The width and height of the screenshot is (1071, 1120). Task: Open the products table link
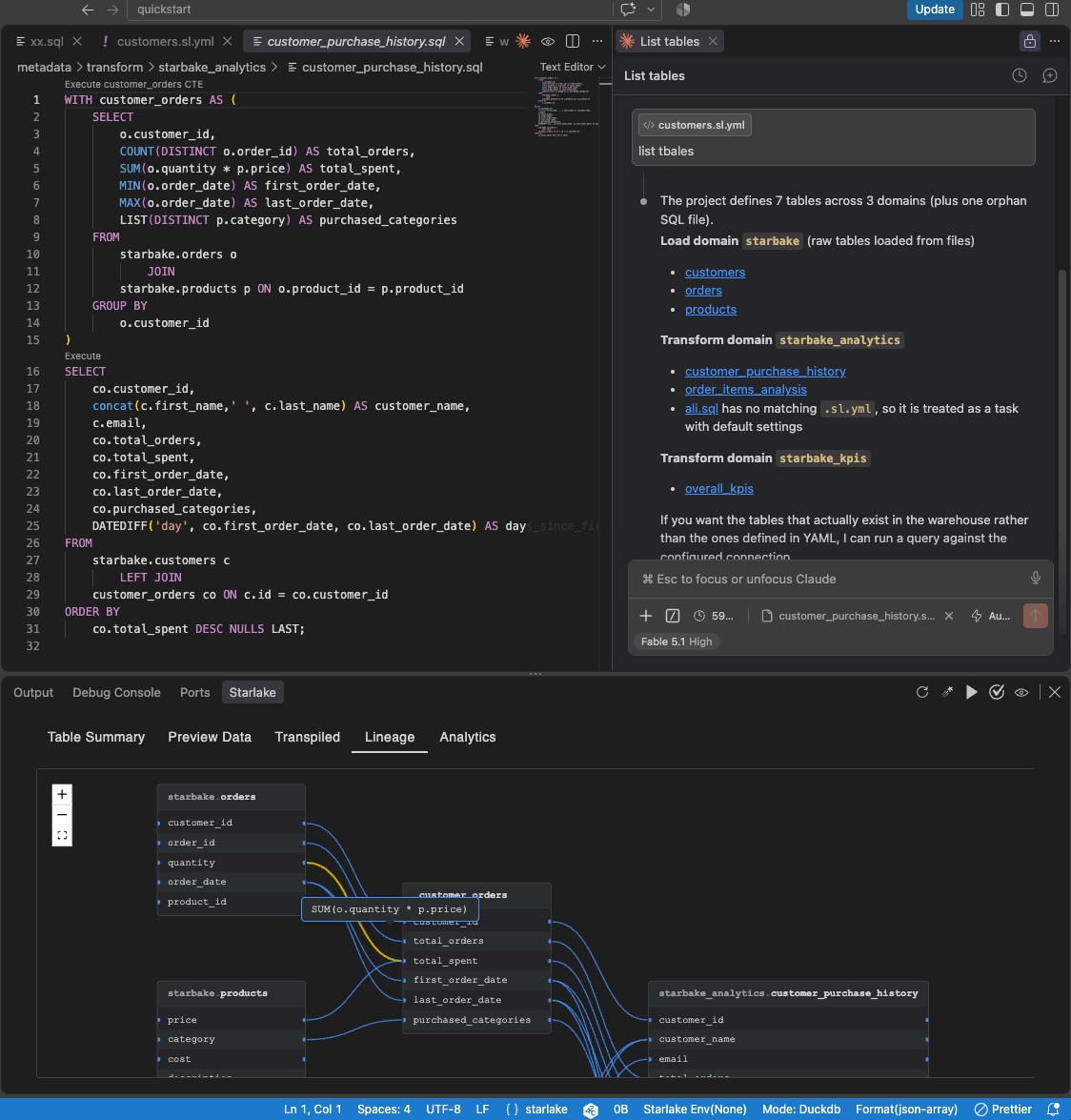tap(711, 309)
